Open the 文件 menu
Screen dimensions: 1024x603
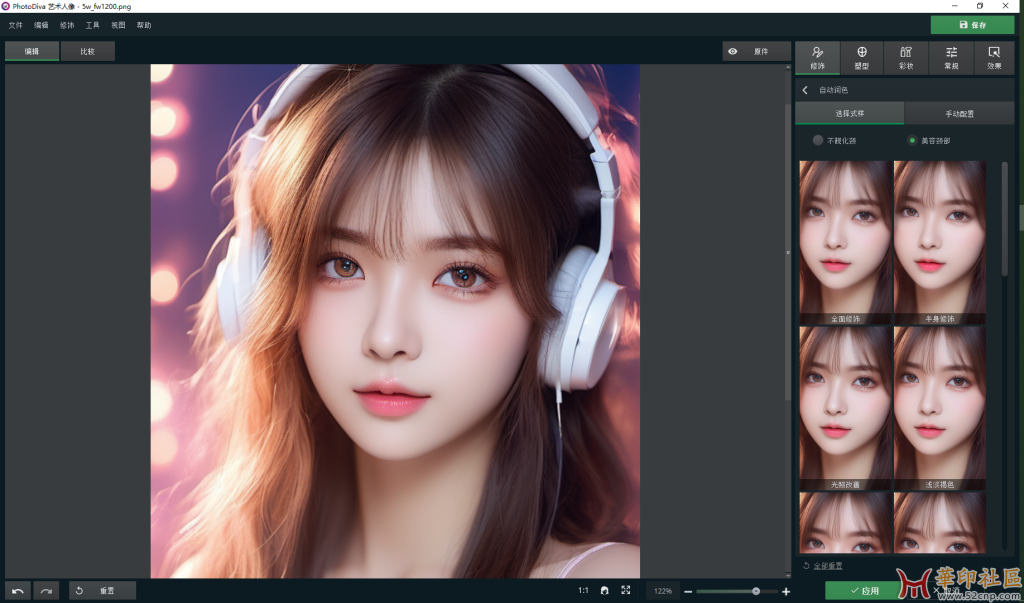point(16,25)
